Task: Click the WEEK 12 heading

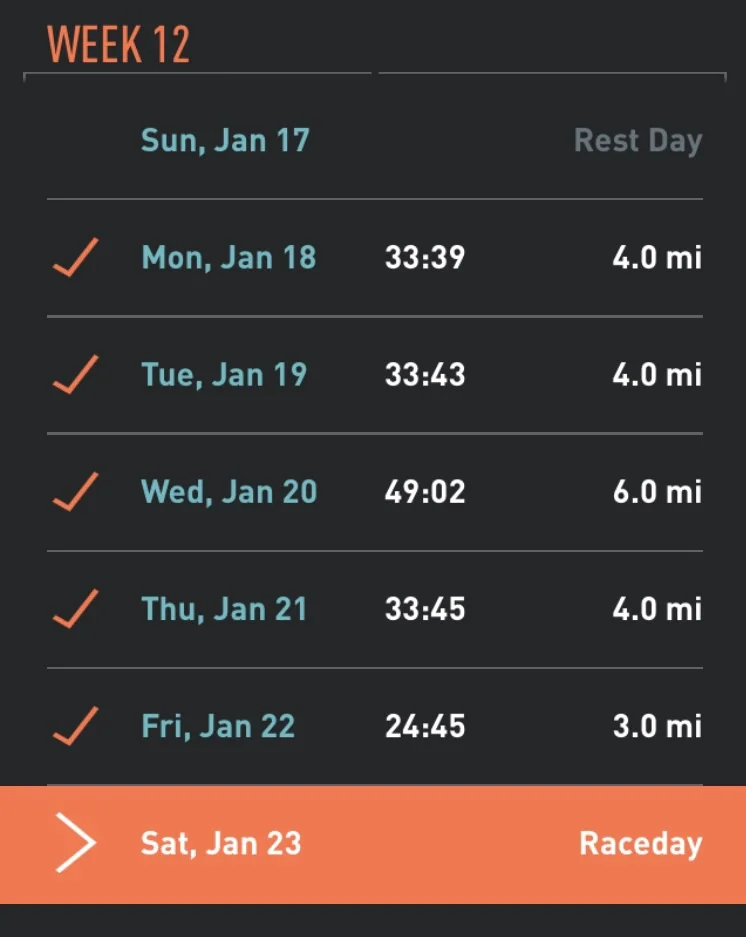Action: point(118,44)
